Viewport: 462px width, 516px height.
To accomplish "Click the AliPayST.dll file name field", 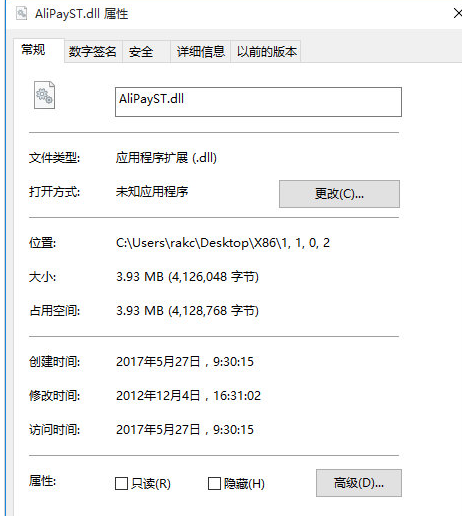I will point(258,102).
